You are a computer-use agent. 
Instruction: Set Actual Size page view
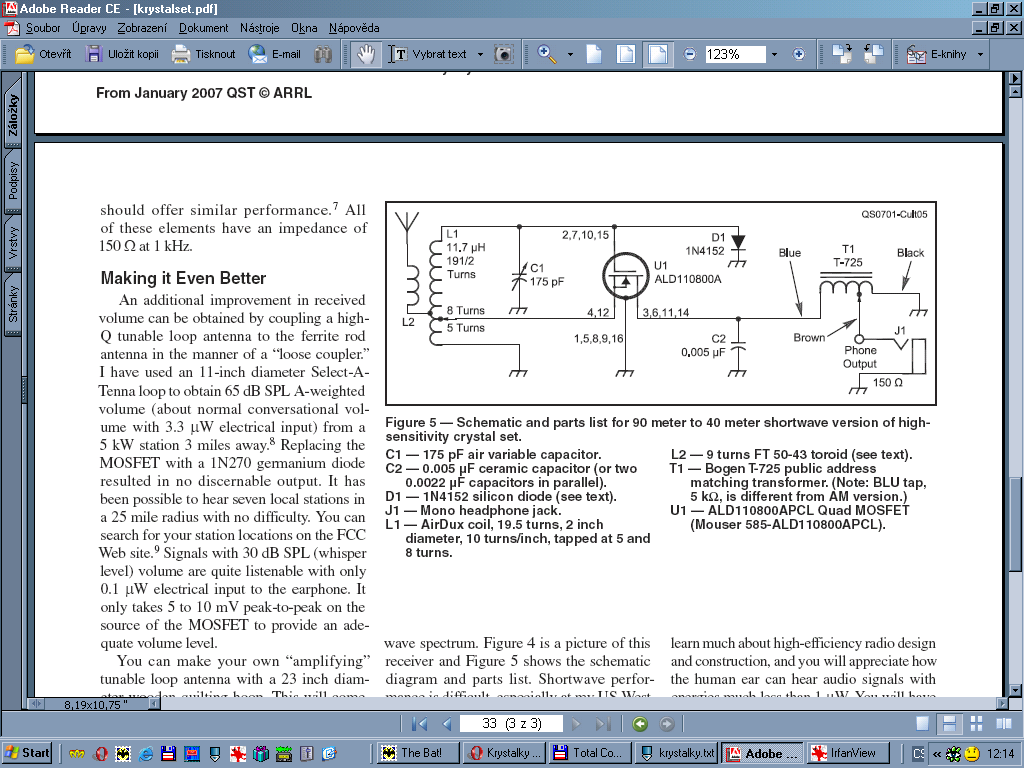(x=594, y=54)
